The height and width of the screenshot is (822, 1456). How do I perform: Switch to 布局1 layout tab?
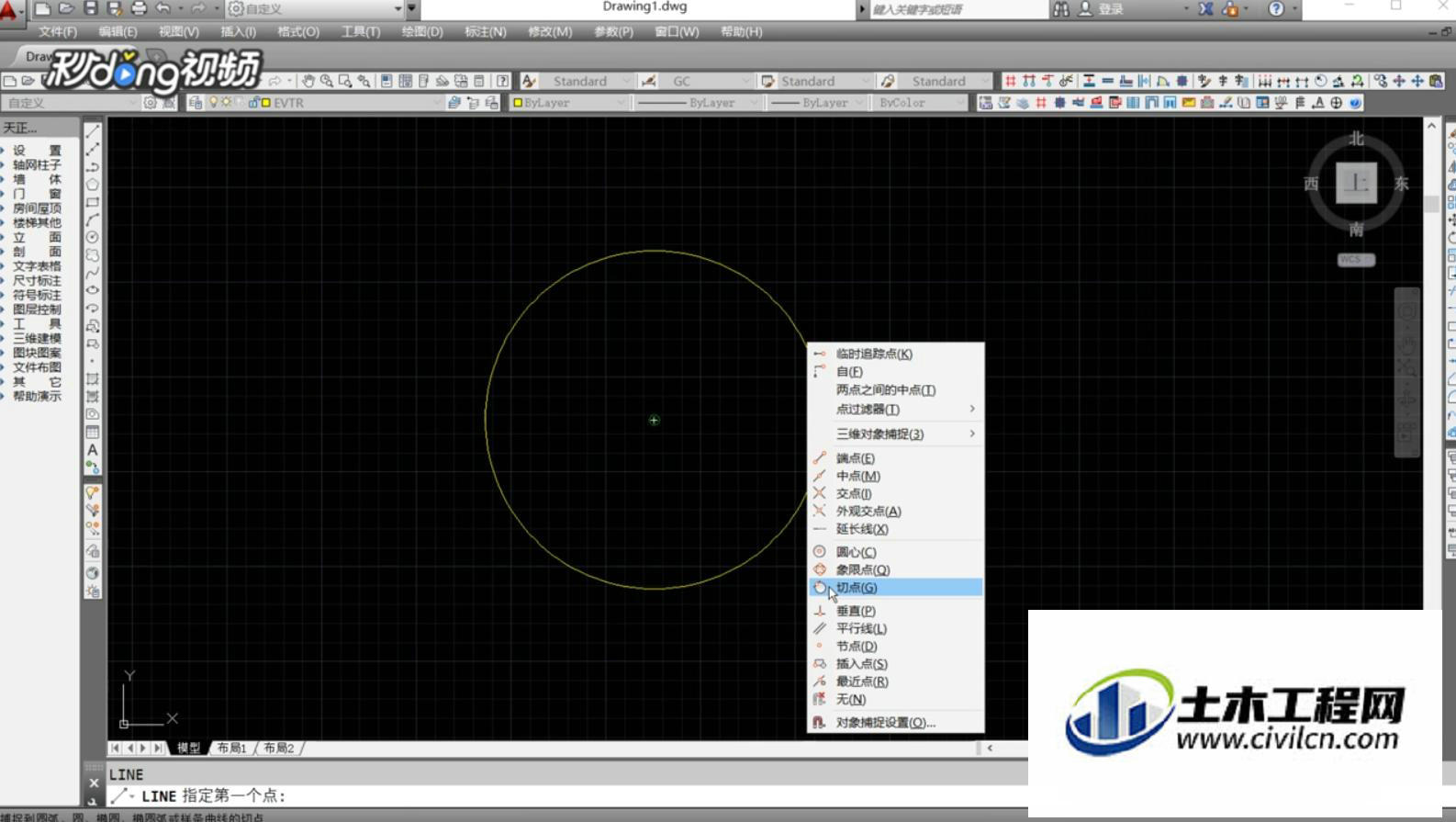(232, 748)
